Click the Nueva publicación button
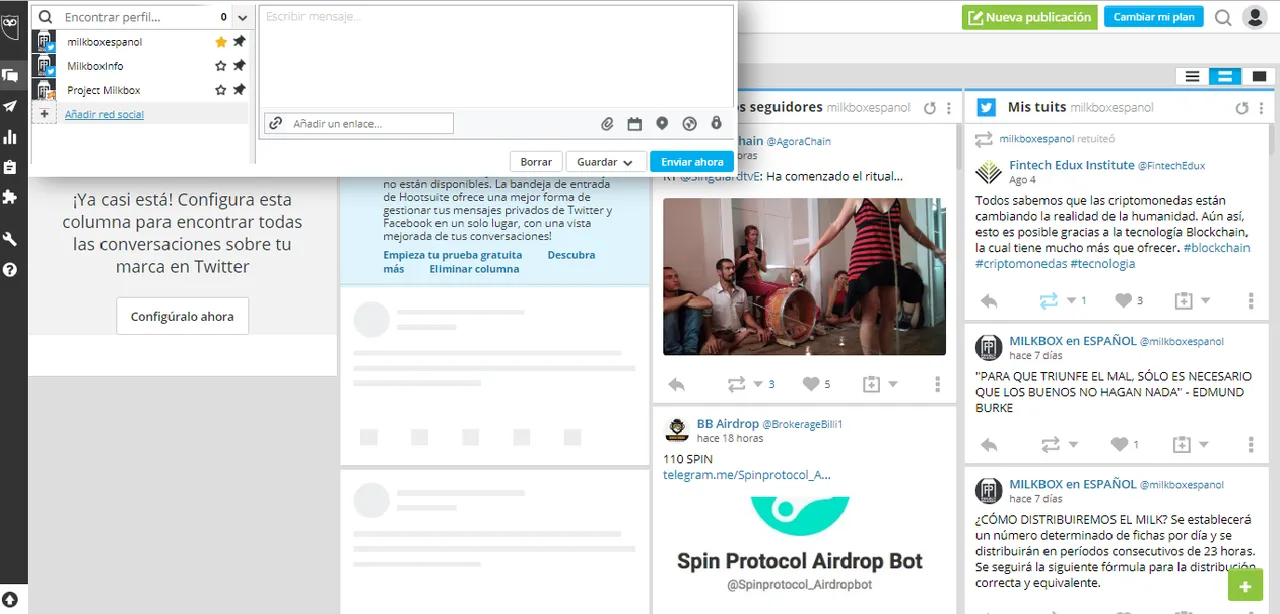1280x614 pixels. tap(1029, 17)
